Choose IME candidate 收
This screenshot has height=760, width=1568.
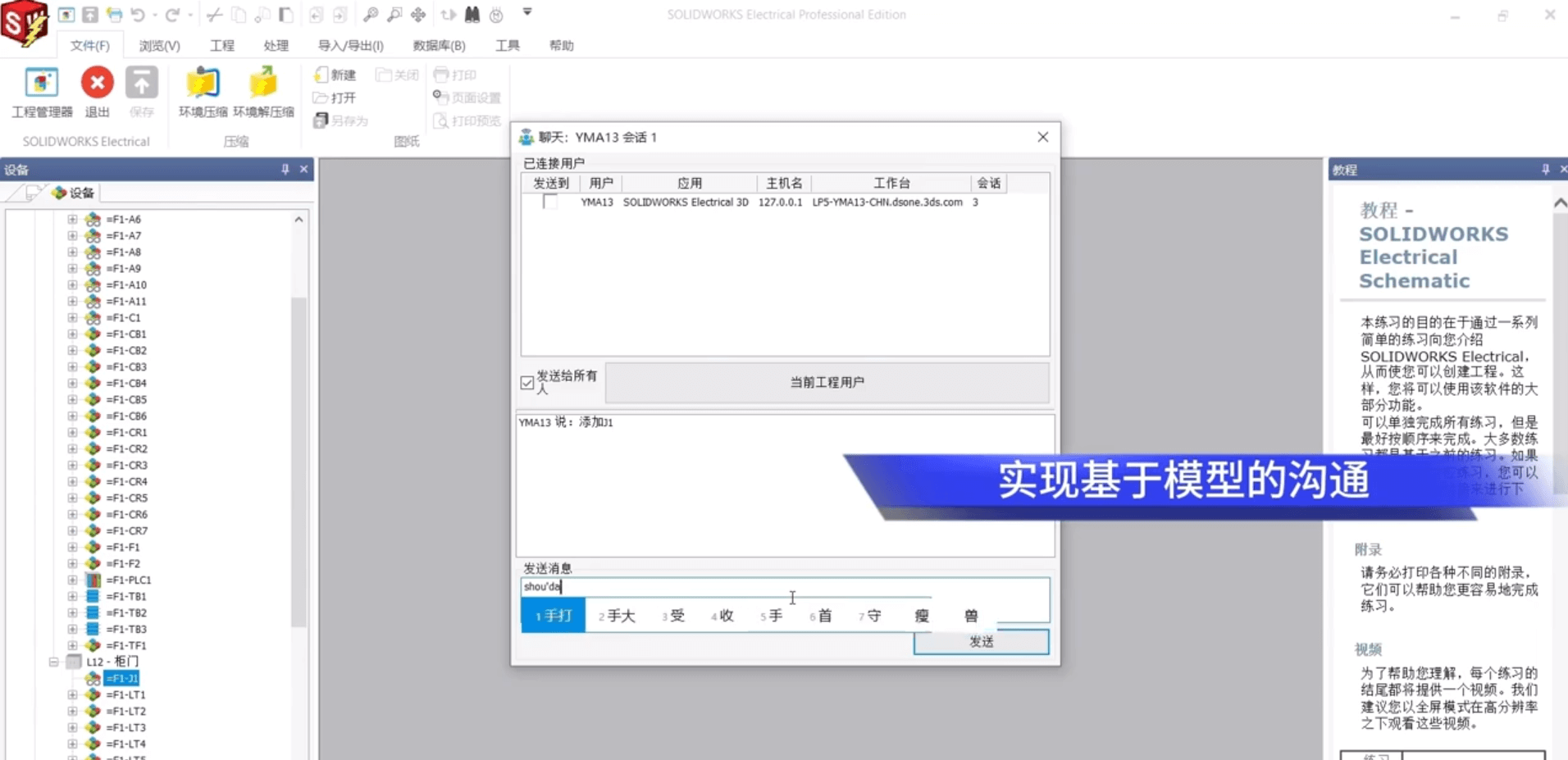tap(722, 616)
